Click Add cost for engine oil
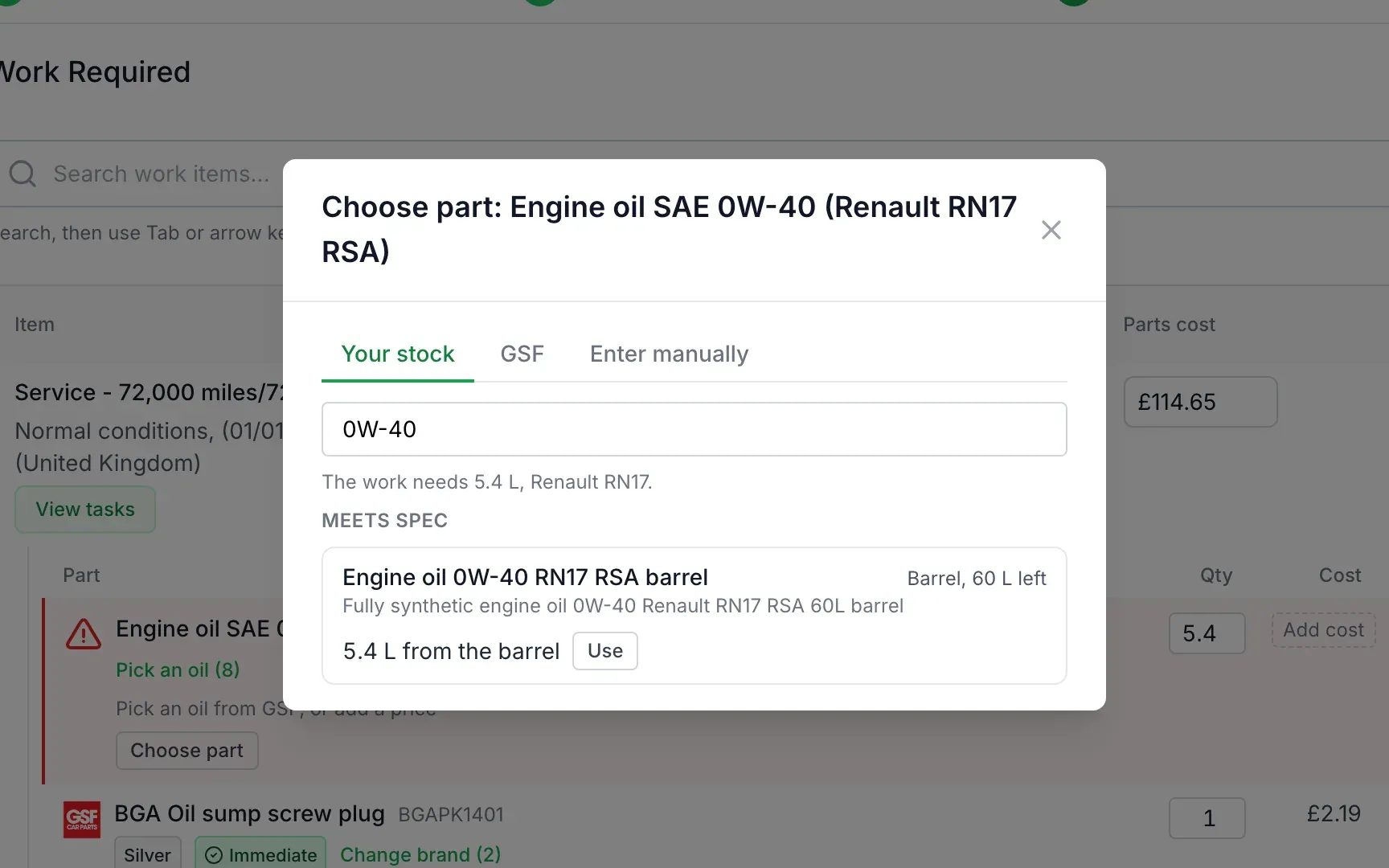 (x=1323, y=630)
